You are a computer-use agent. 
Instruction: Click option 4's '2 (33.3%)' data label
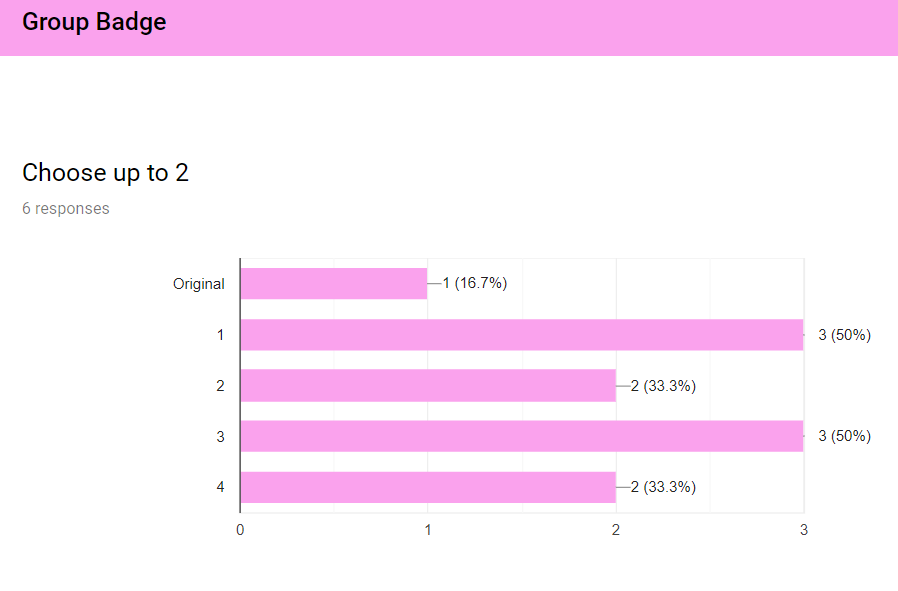663,487
